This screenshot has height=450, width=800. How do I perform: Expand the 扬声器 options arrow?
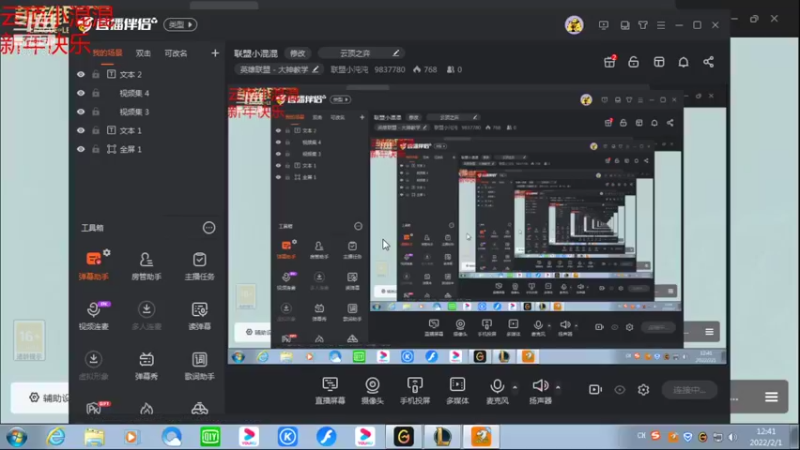tap(558, 388)
